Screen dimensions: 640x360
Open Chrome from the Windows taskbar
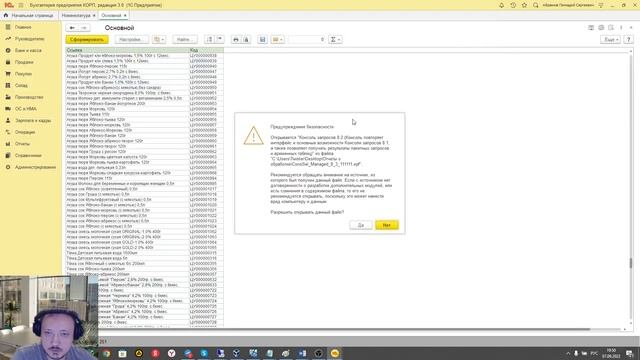coord(107,353)
